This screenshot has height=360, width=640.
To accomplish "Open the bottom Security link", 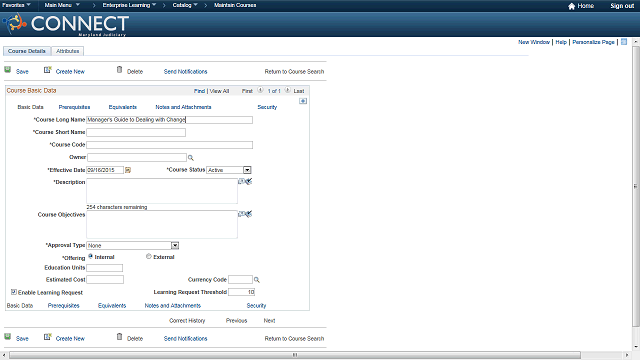I will click(x=256, y=305).
